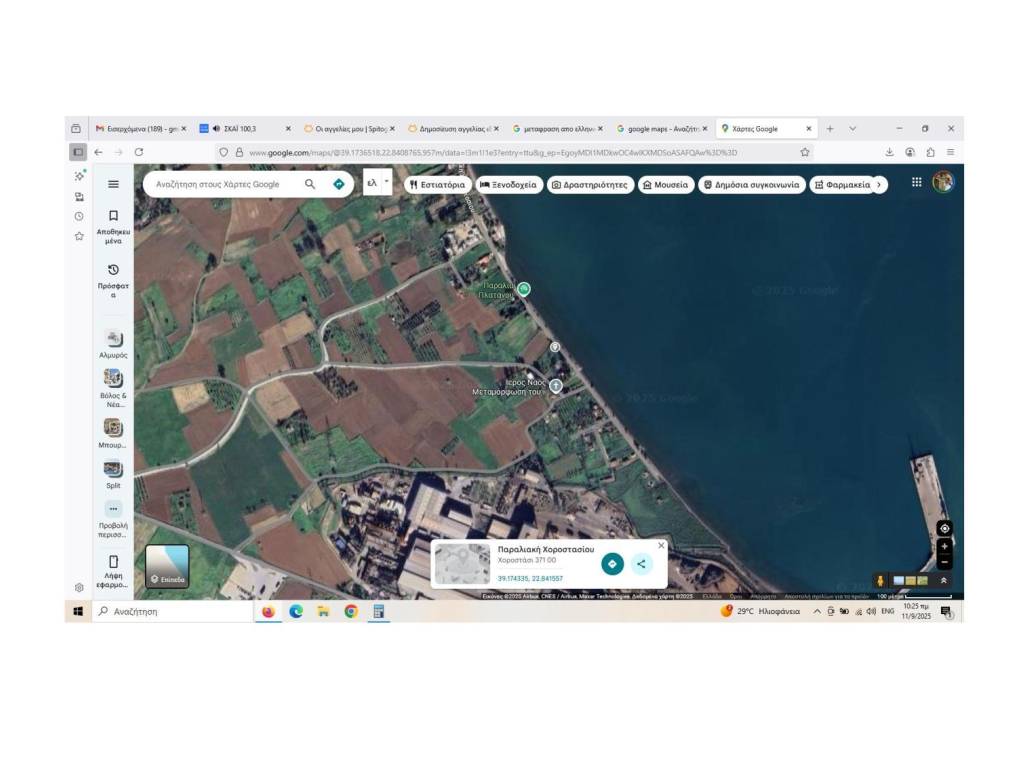Viewport: 1024px width, 768px height.
Task: Select the Ξενοδοχεία (Hotels) category chip
Action: click(508, 185)
